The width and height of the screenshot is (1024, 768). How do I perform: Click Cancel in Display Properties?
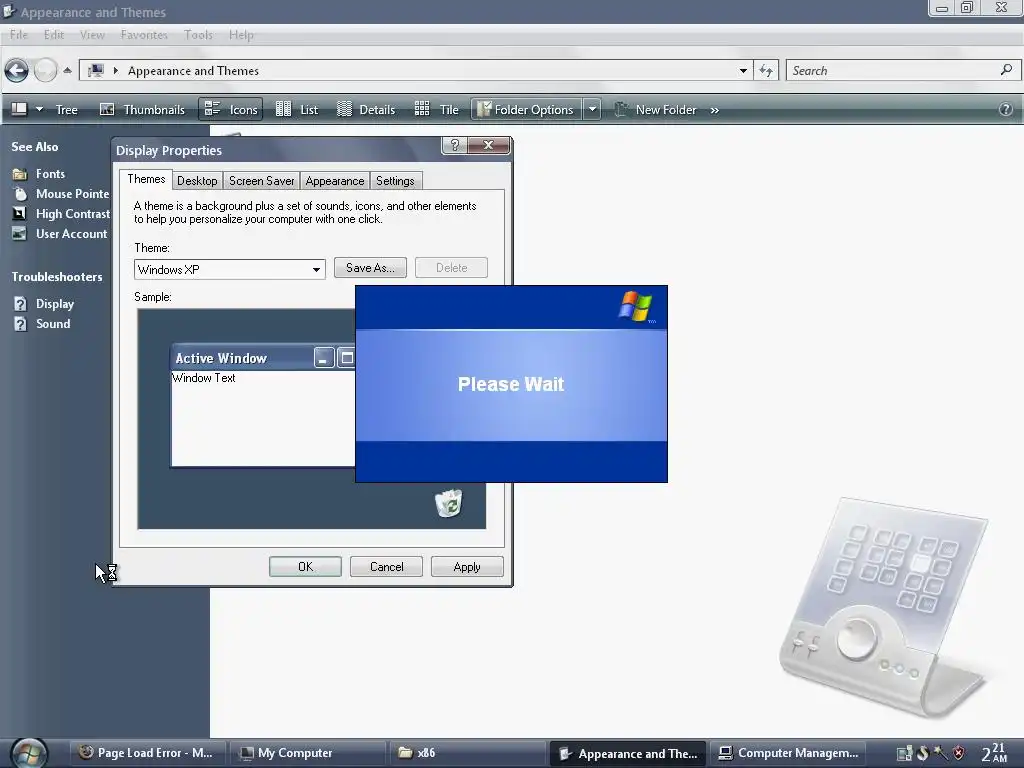tap(386, 567)
